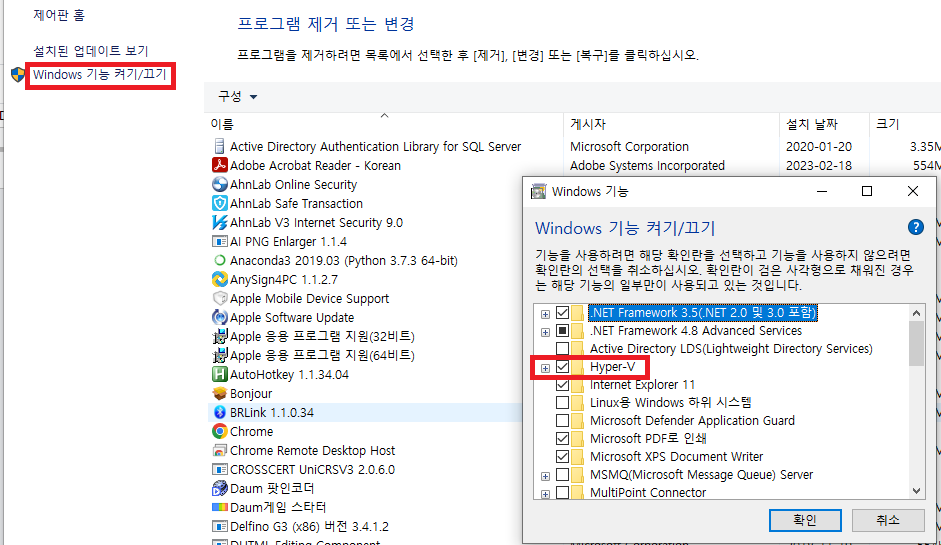Screen dimensions: 941x545
Task: Click the shield icon beside Windows 기능 켜기/끄기
Action: (x=18, y=74)
